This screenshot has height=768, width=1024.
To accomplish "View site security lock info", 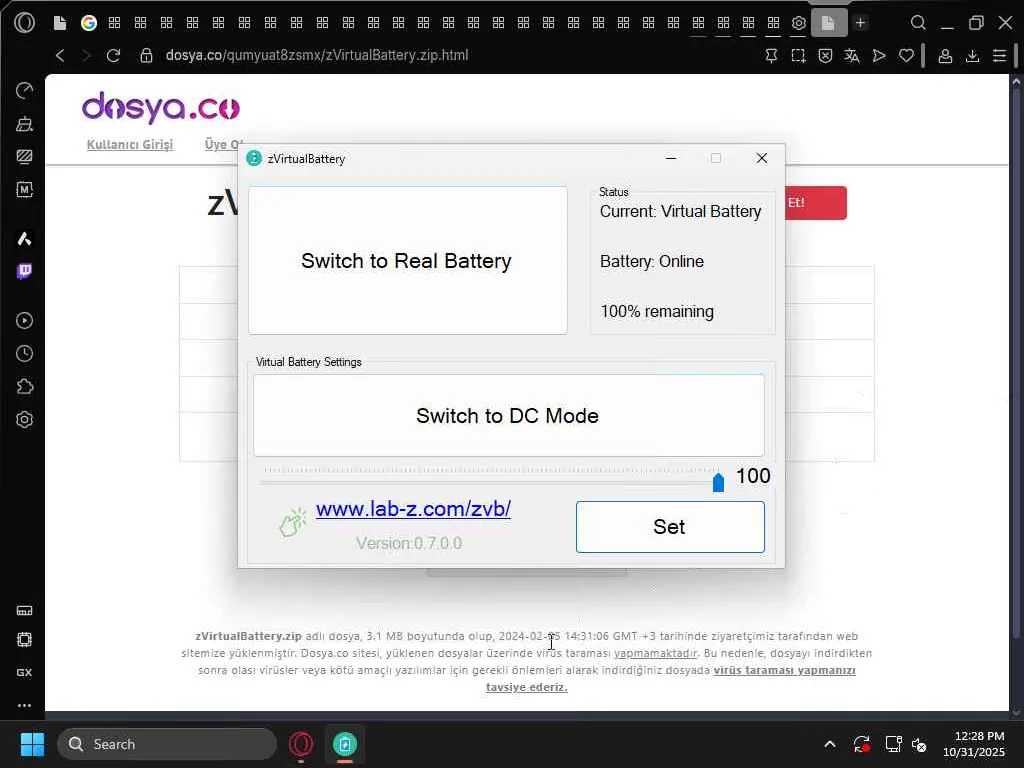I will coord(146,56).
